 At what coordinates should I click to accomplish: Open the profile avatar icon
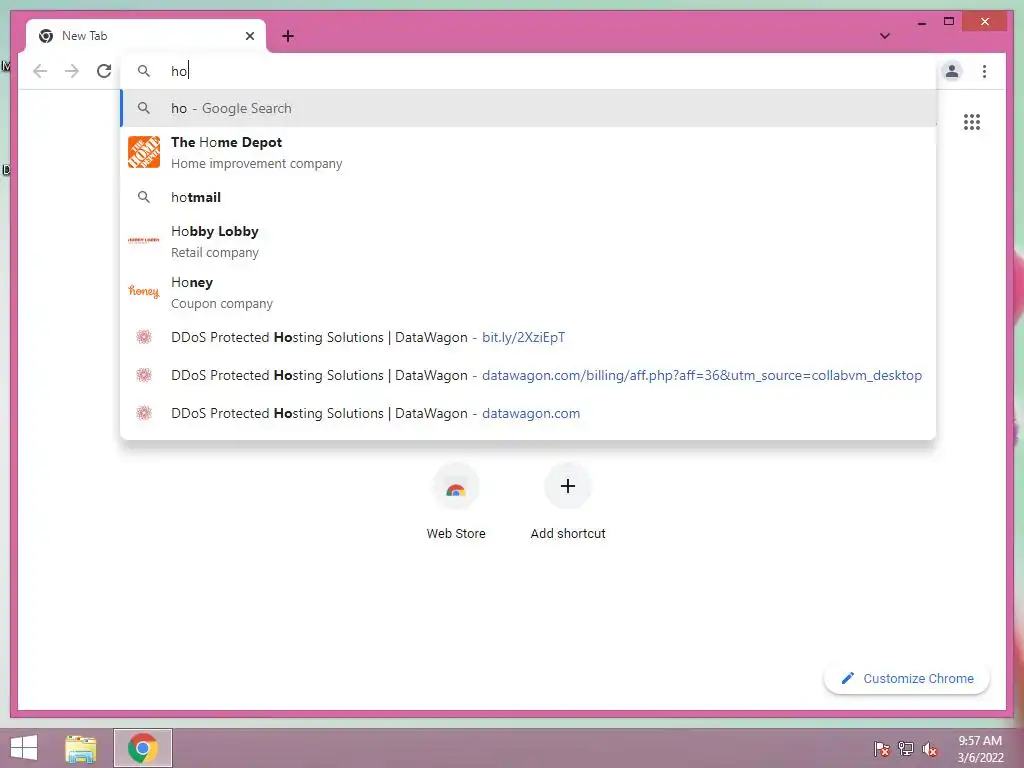pyautogui.click(x=952, y=71)
